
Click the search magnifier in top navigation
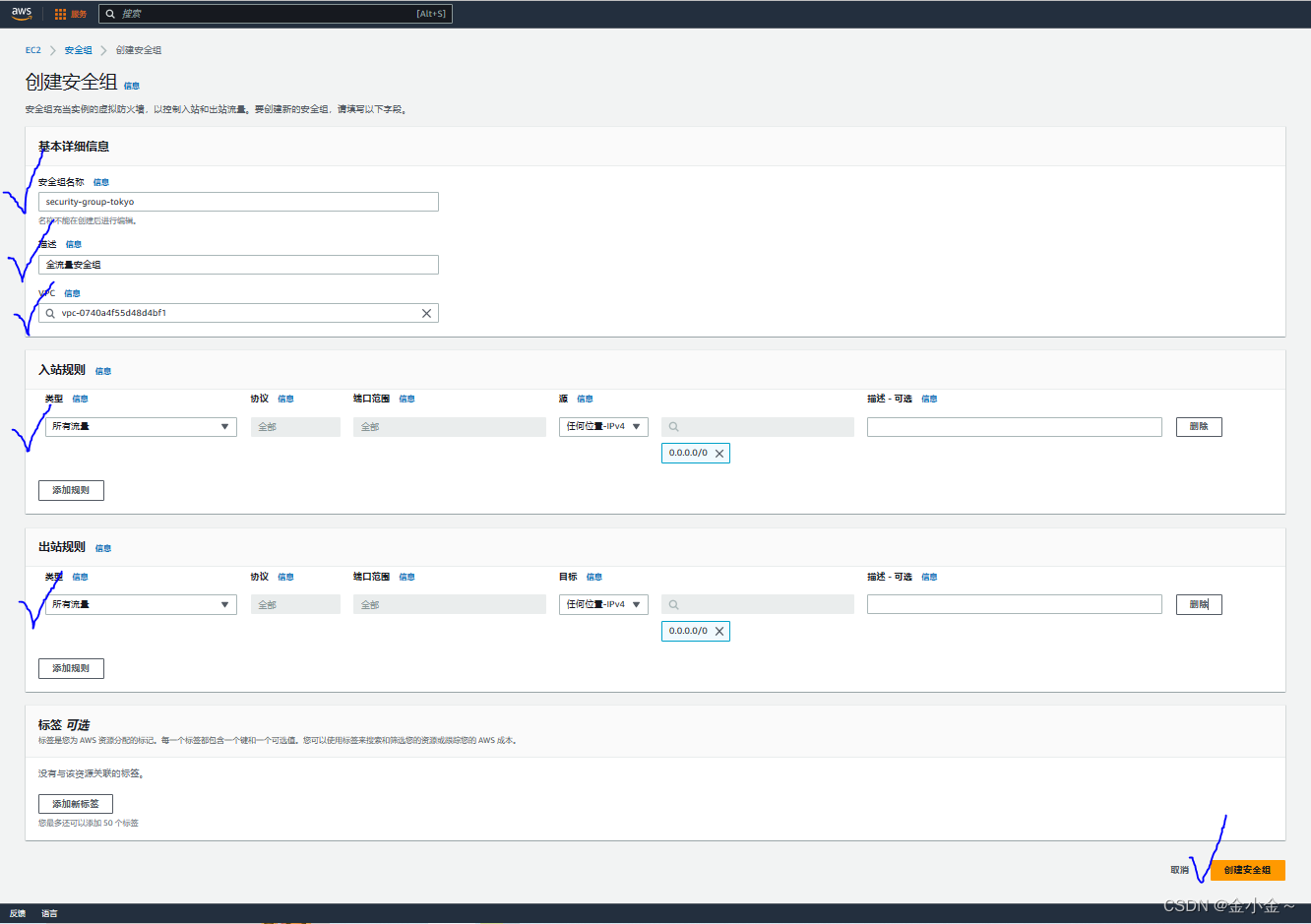(x=108, y=13)
